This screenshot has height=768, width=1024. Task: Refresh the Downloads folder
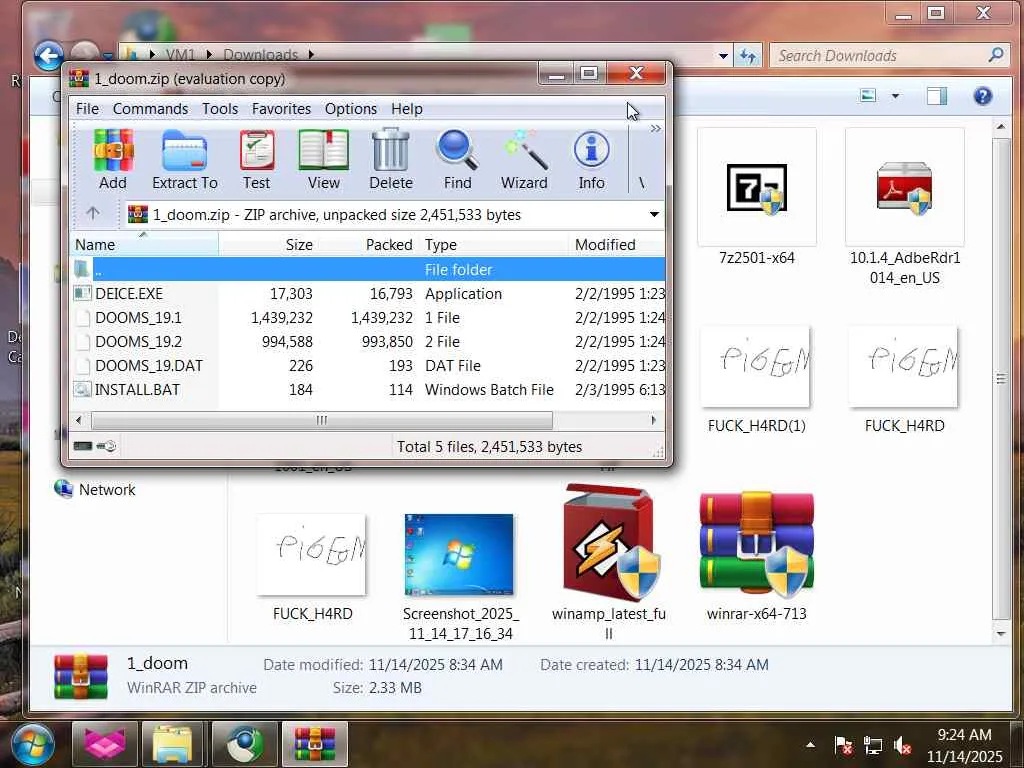[x=748, y=56]
